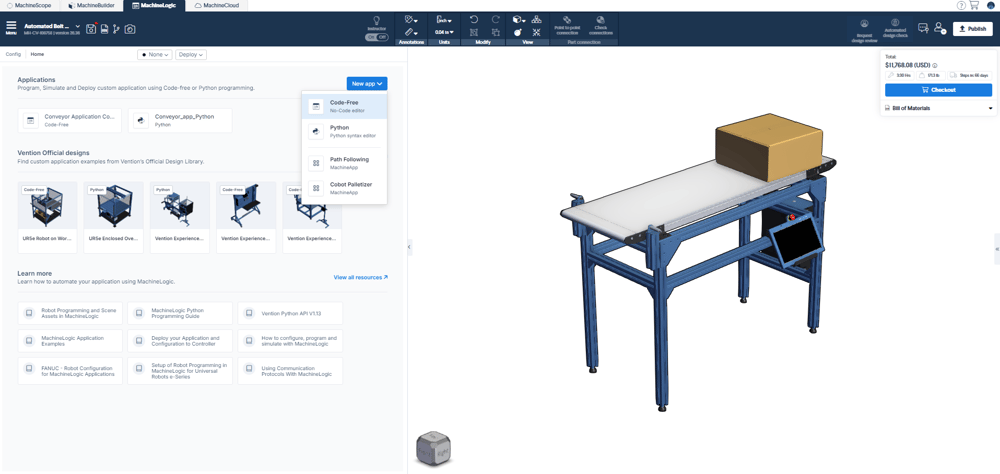Select Path Following MachineApp option
1000x474 pixels.
pos(344,163)
